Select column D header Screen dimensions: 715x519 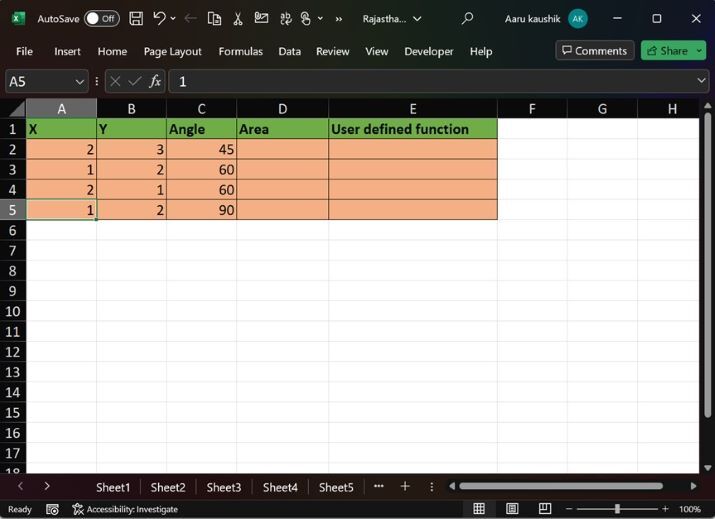tap(282, 109)
